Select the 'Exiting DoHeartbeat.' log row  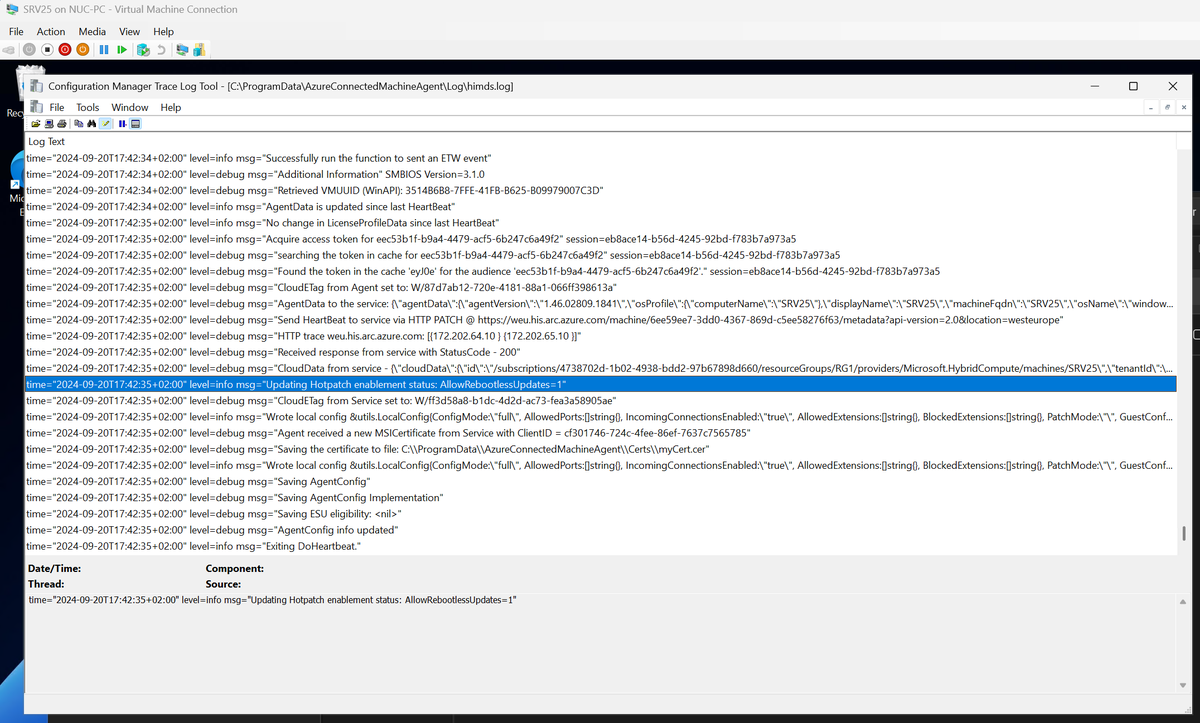tap(600, 546)
